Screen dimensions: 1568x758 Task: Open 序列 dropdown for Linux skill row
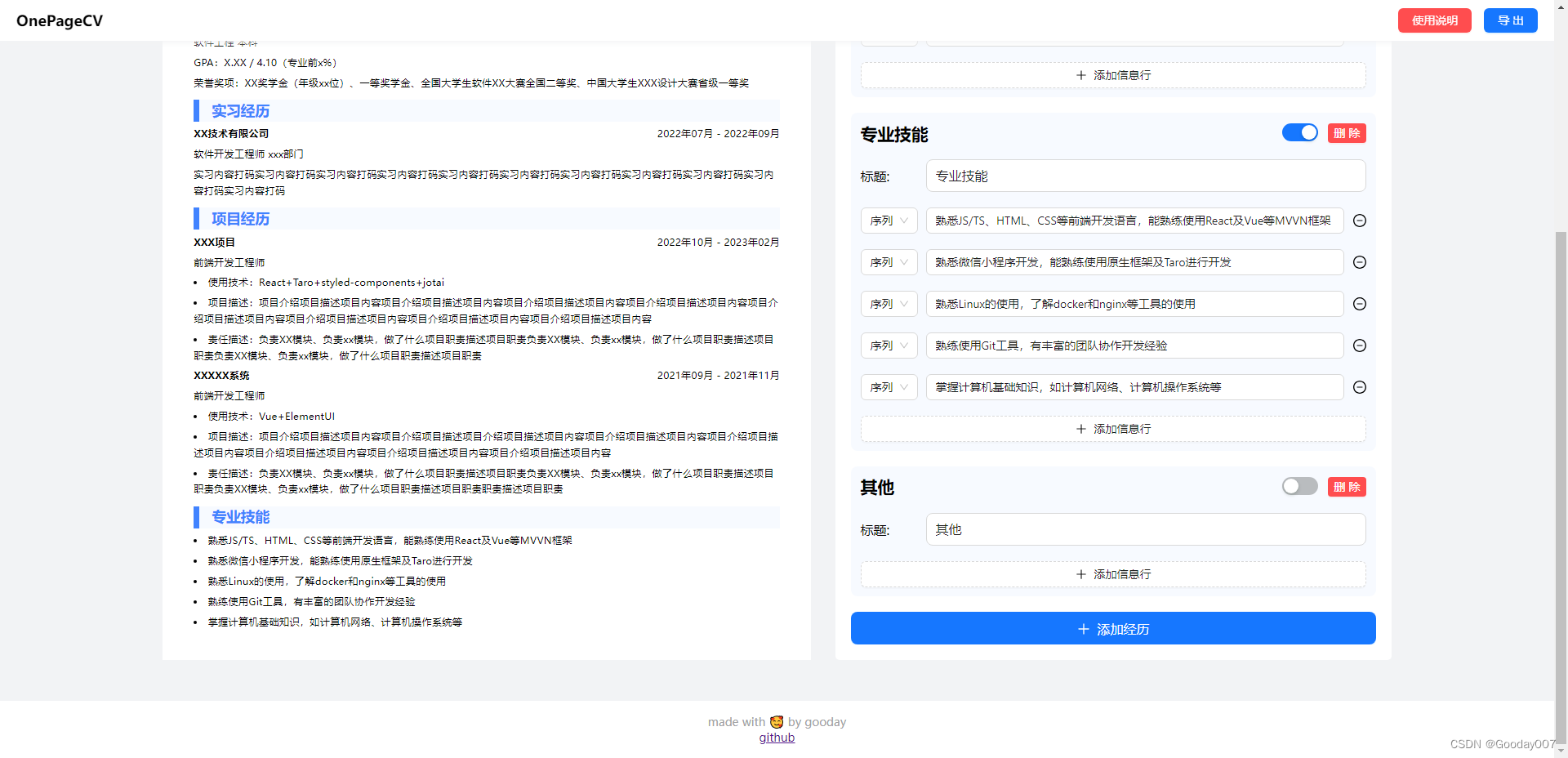(889, 304)
